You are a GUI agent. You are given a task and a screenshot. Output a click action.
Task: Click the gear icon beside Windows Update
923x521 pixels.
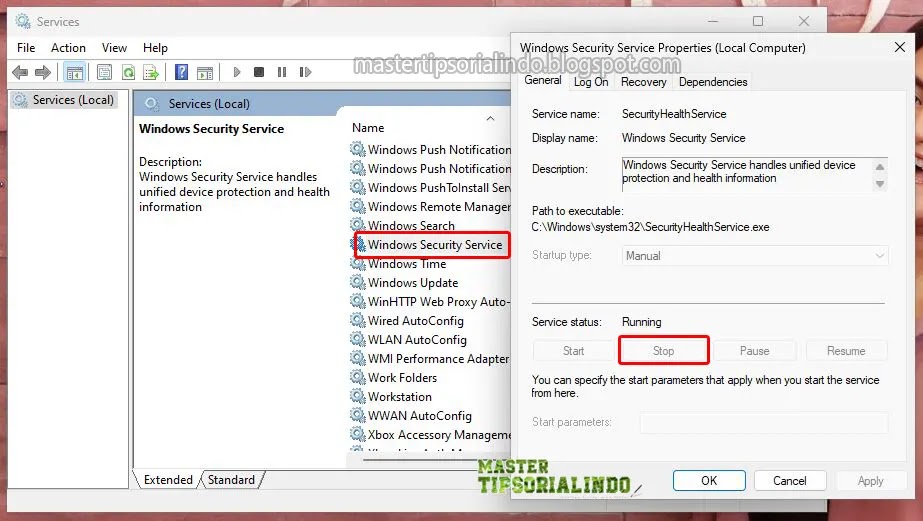pos(358,282)
